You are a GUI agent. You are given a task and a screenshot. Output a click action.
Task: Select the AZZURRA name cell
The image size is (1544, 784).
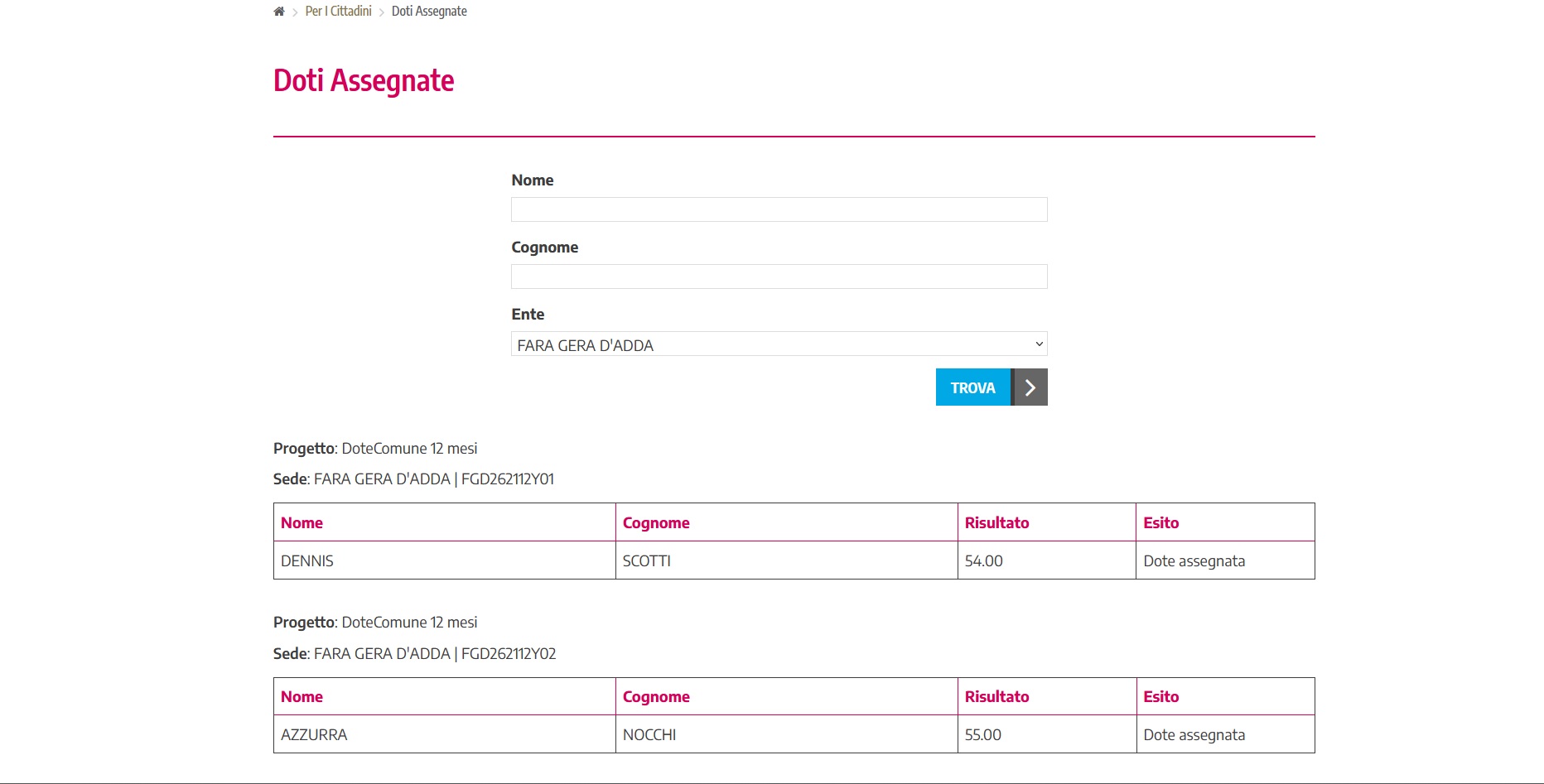click(314, 735)
